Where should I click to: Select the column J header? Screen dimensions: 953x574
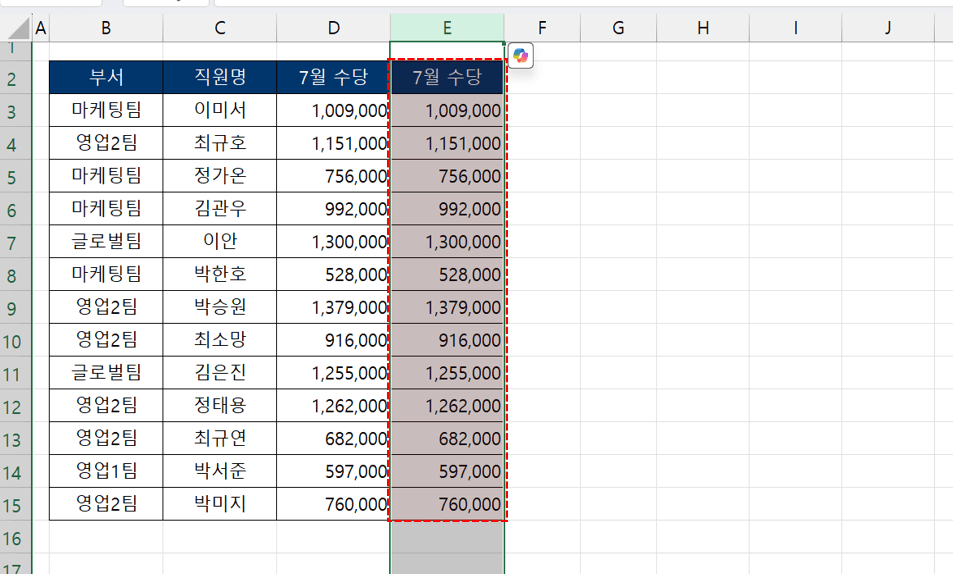point(888,29)
